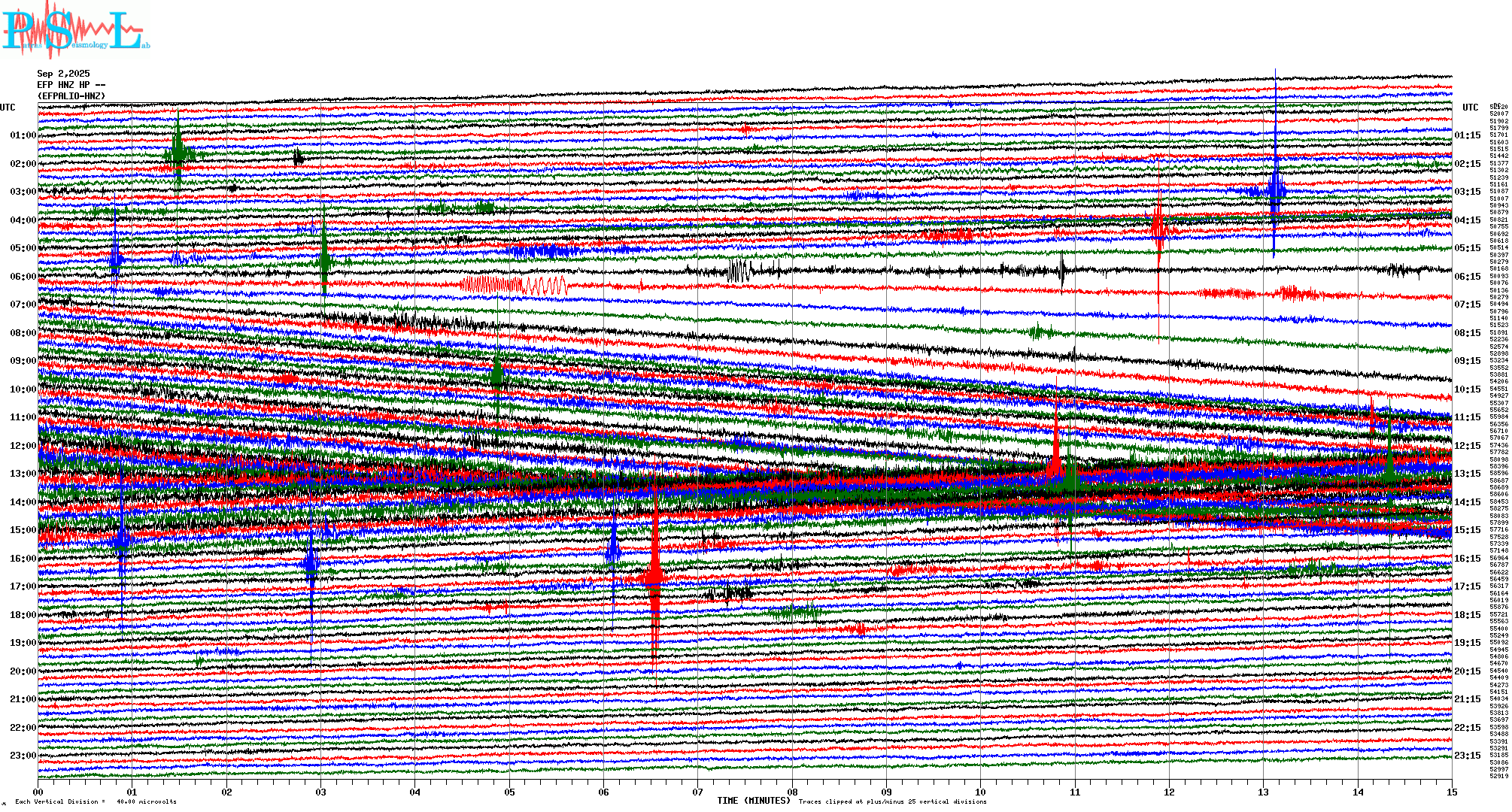Click the "23:00" hour label
1512x812 pixels.
point(23,756)
